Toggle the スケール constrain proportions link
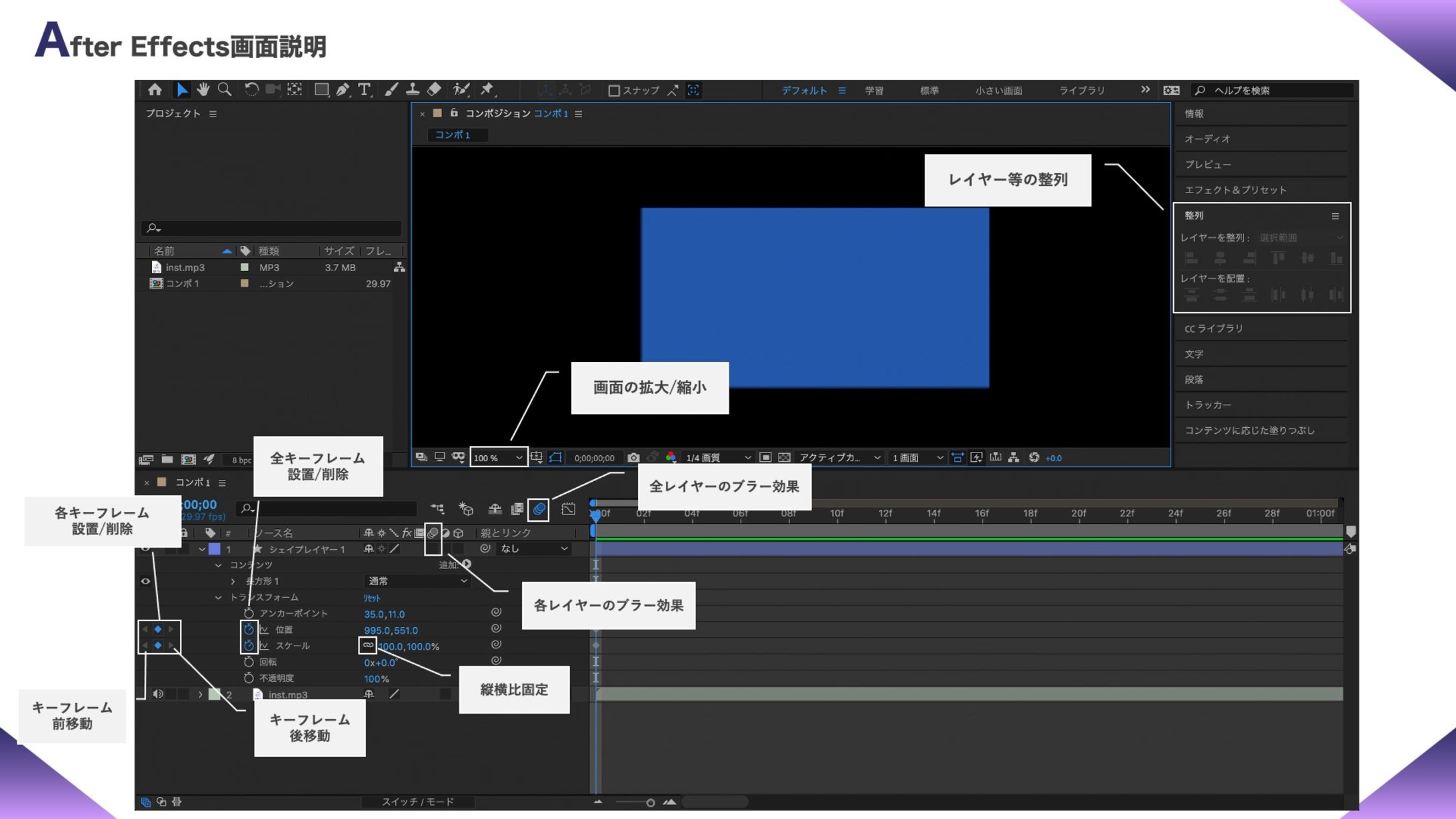1456x819 pixels. pyautogui.click(x=368, y=645)
